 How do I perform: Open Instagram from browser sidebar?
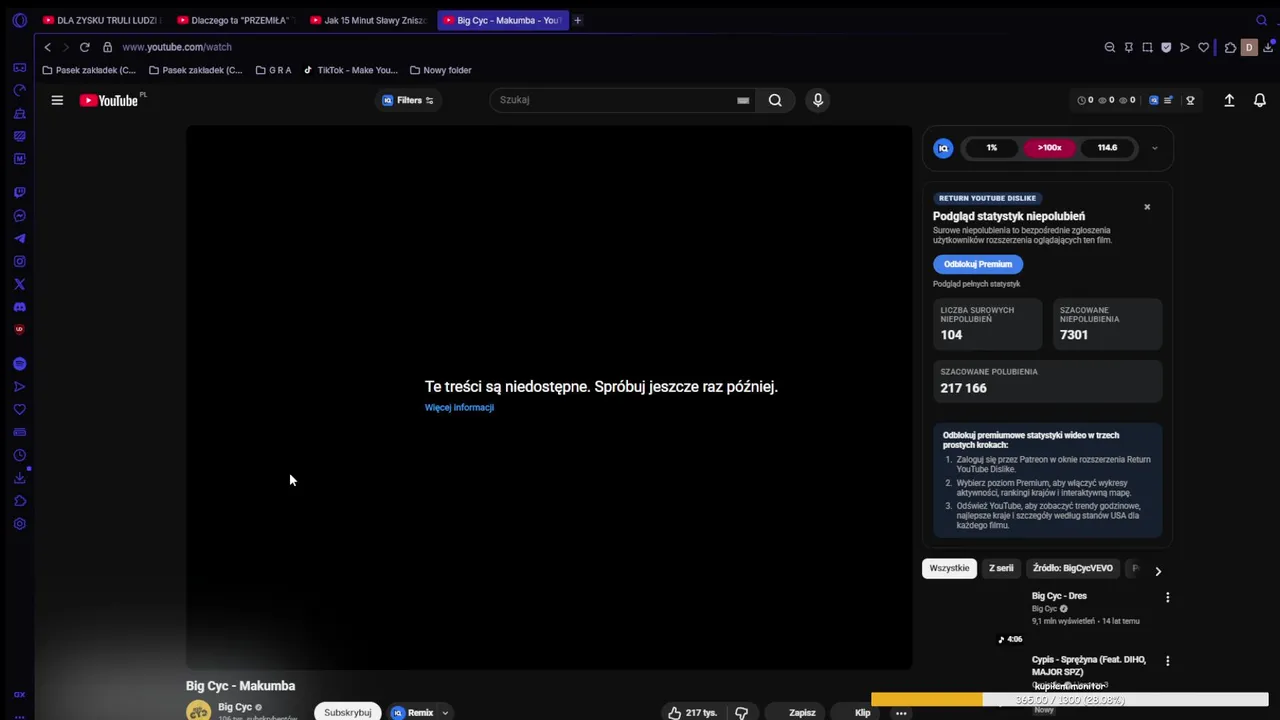(x=19, y=262)
